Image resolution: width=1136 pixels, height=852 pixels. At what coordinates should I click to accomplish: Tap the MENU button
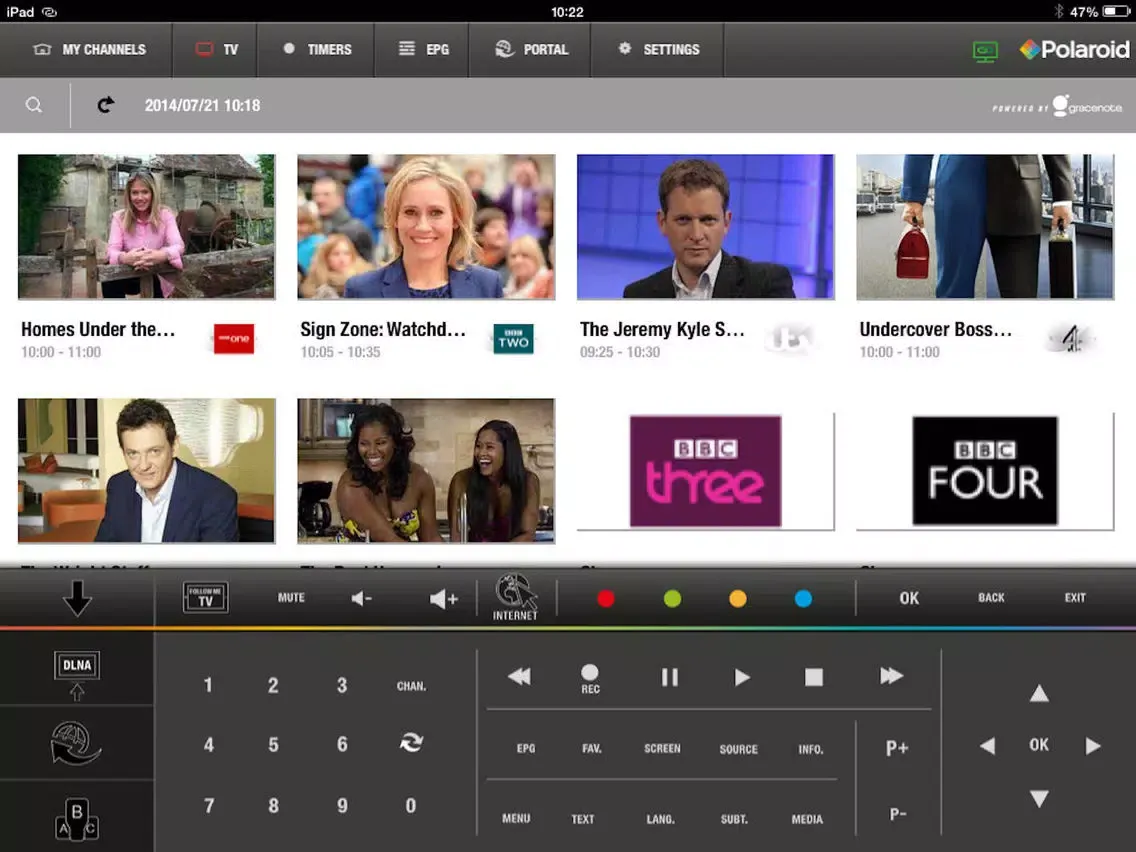coord(516,819)
